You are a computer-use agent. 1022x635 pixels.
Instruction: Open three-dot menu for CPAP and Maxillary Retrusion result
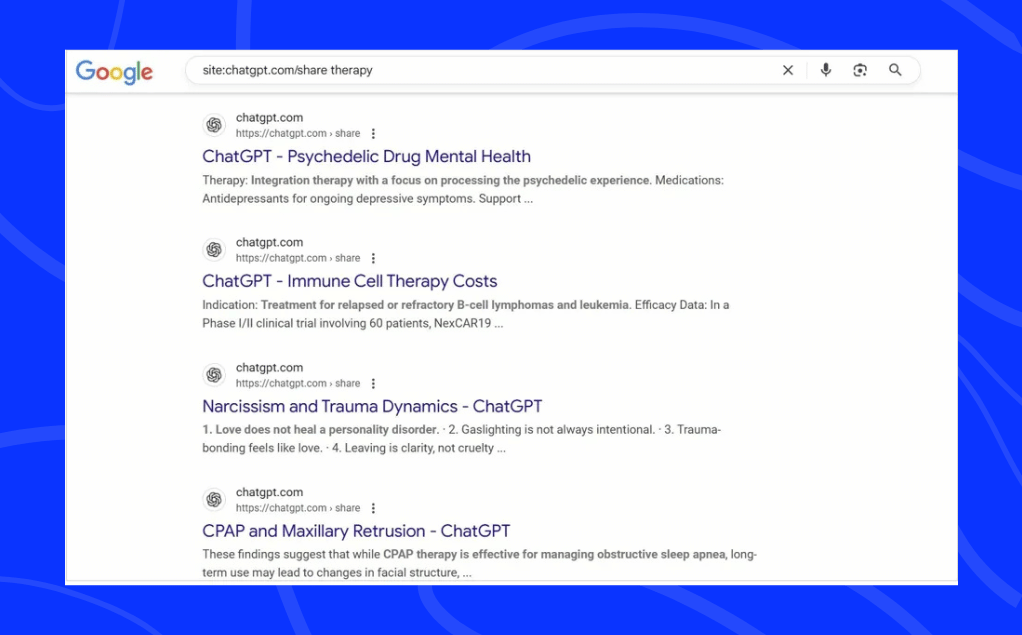(x=373, y=508)
